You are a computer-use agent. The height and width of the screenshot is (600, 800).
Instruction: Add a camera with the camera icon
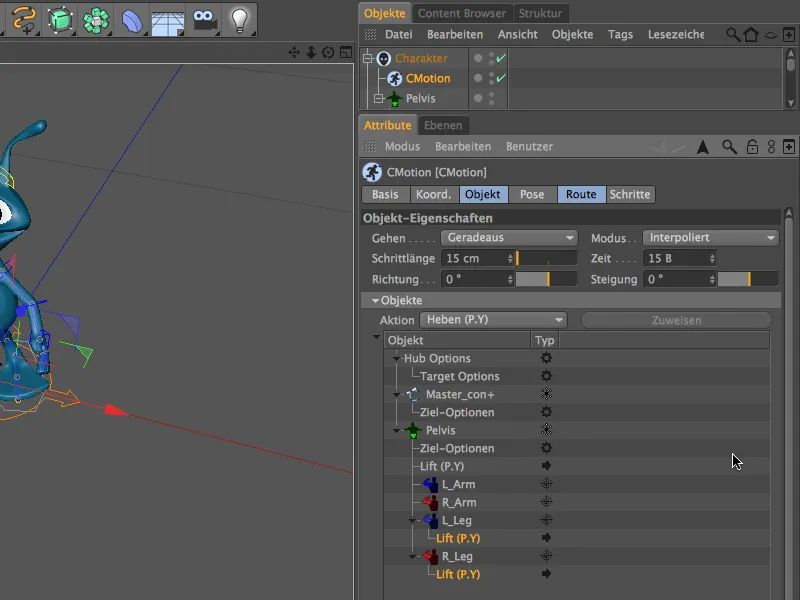pos(205,20)
